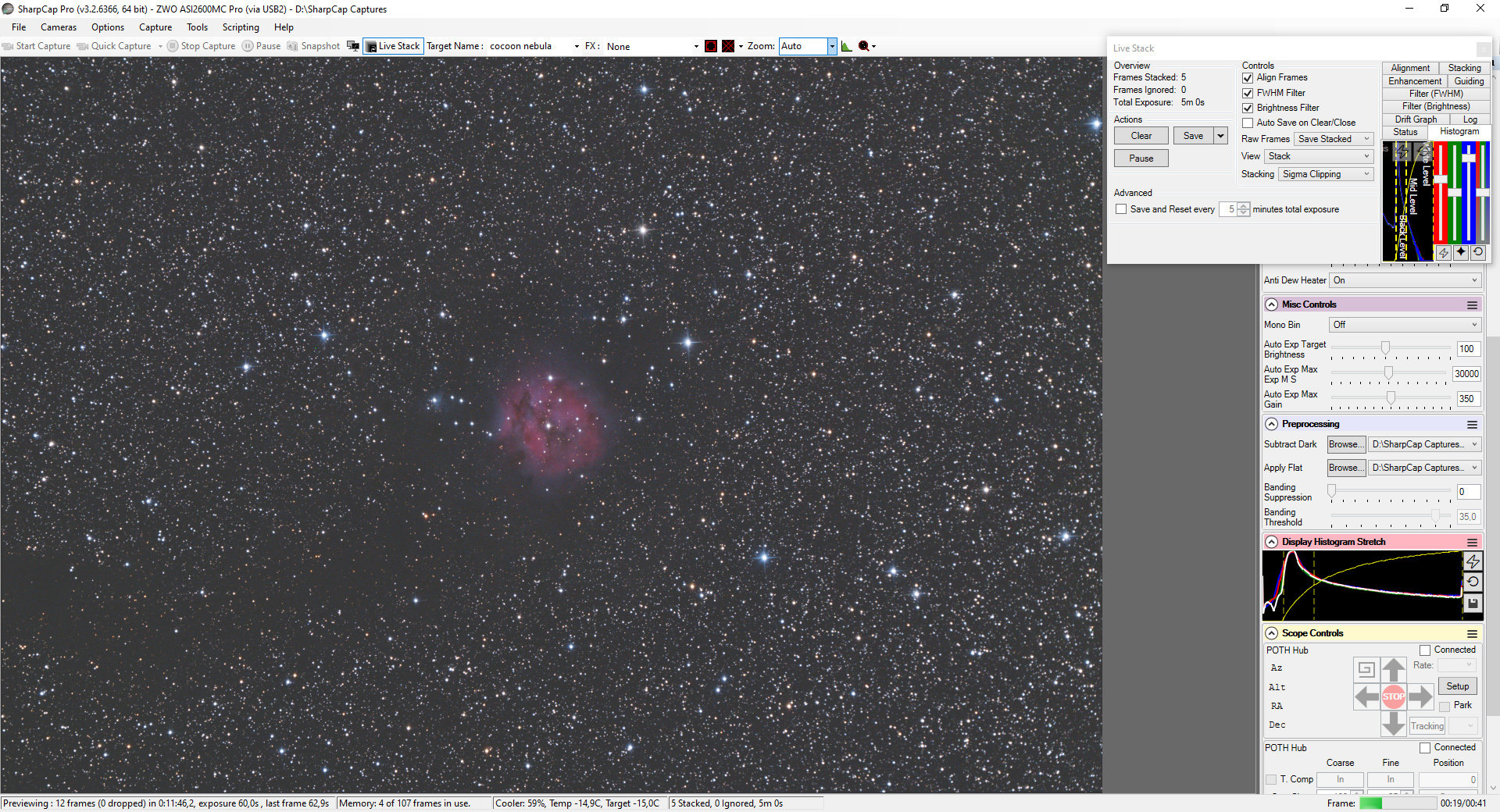Screen dimensions: 1500x812
Task: Click the spiral search button in Scope Controls
Action: [1366, 669]
